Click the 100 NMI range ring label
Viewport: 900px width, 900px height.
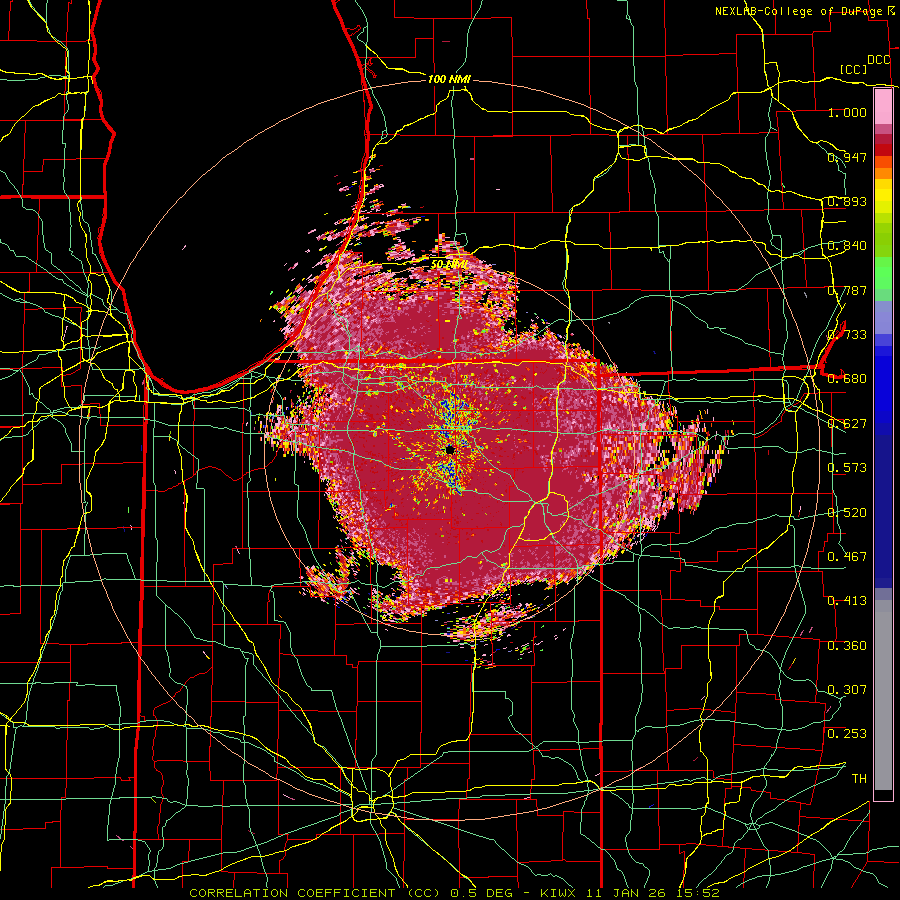(x=449, y=79)
